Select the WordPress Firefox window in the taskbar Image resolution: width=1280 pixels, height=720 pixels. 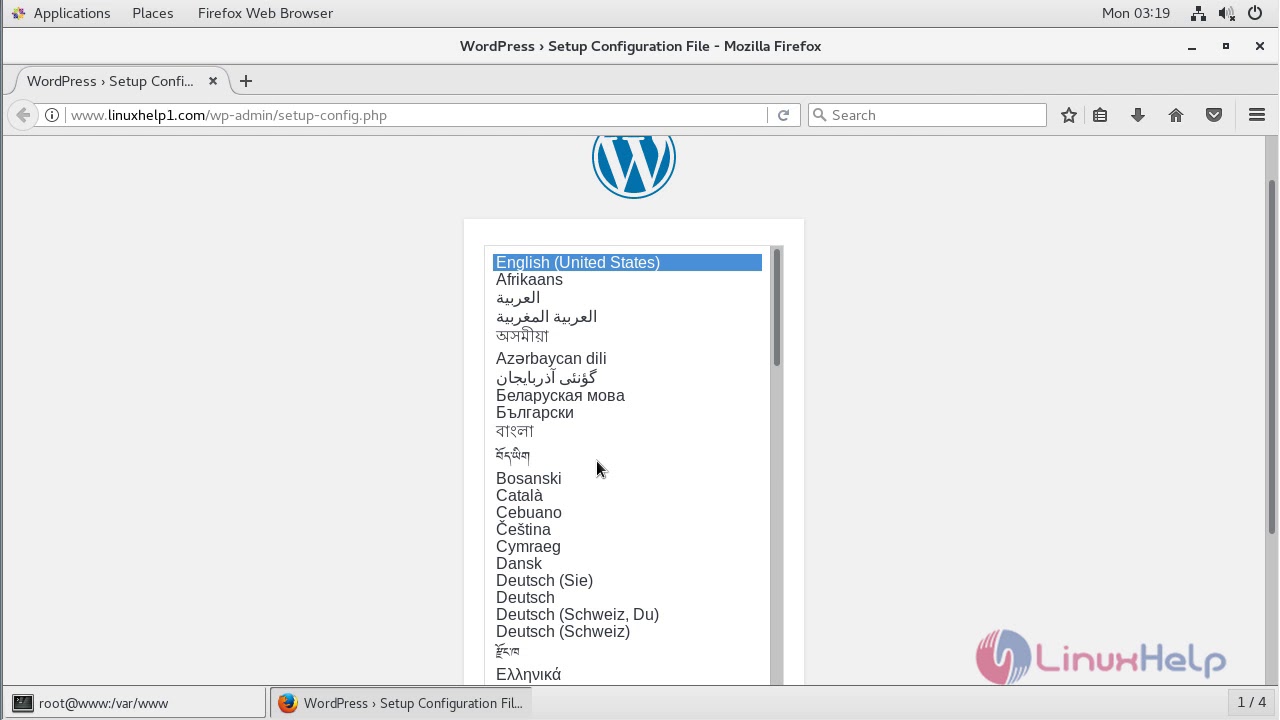coord(400,703)
